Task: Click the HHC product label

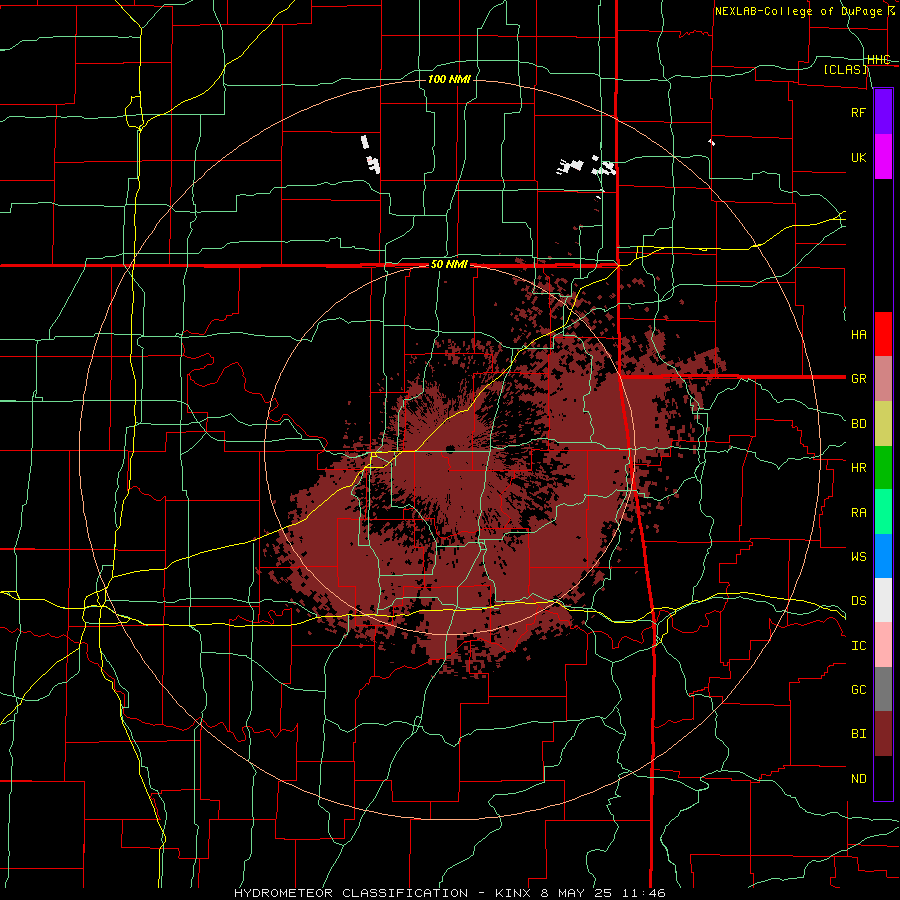Action: coord(879,60)
